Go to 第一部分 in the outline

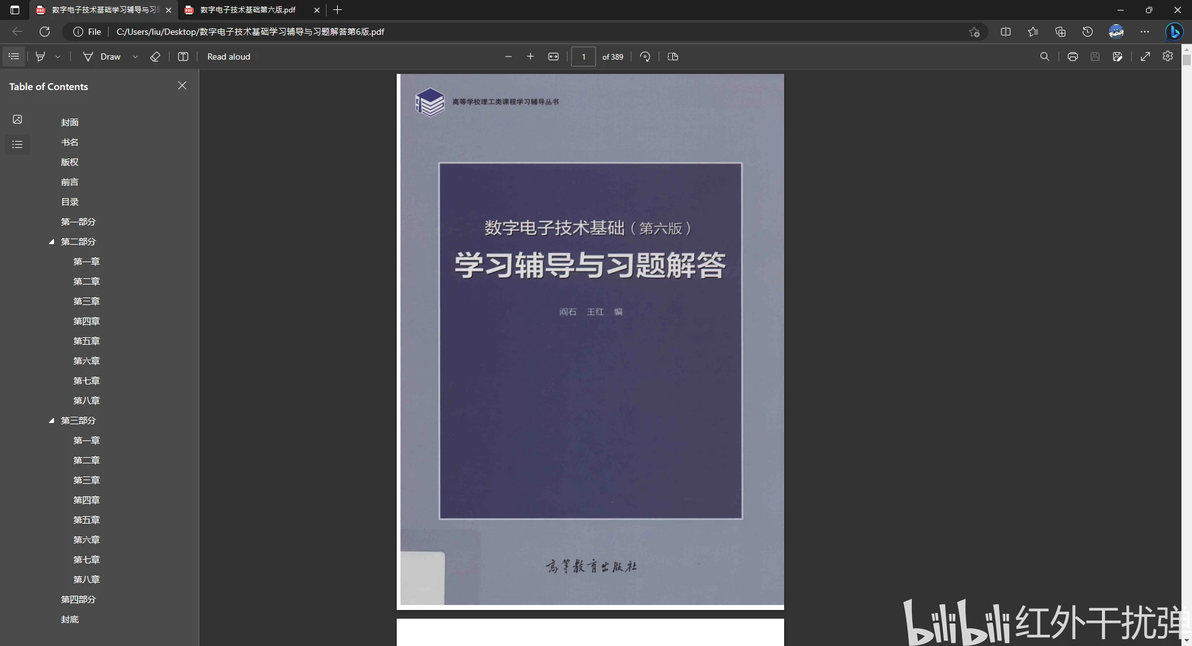click(x=78, y=222)
